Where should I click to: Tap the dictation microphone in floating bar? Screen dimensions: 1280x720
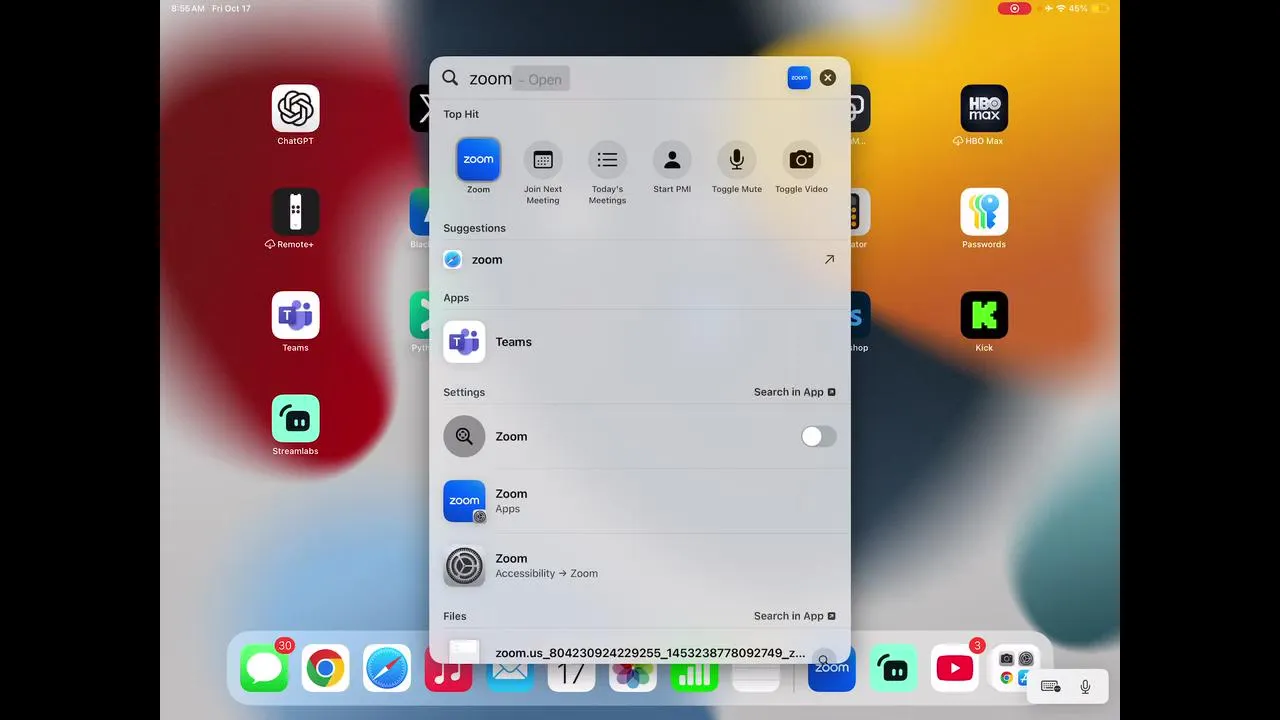click(x=1085, y=686)
